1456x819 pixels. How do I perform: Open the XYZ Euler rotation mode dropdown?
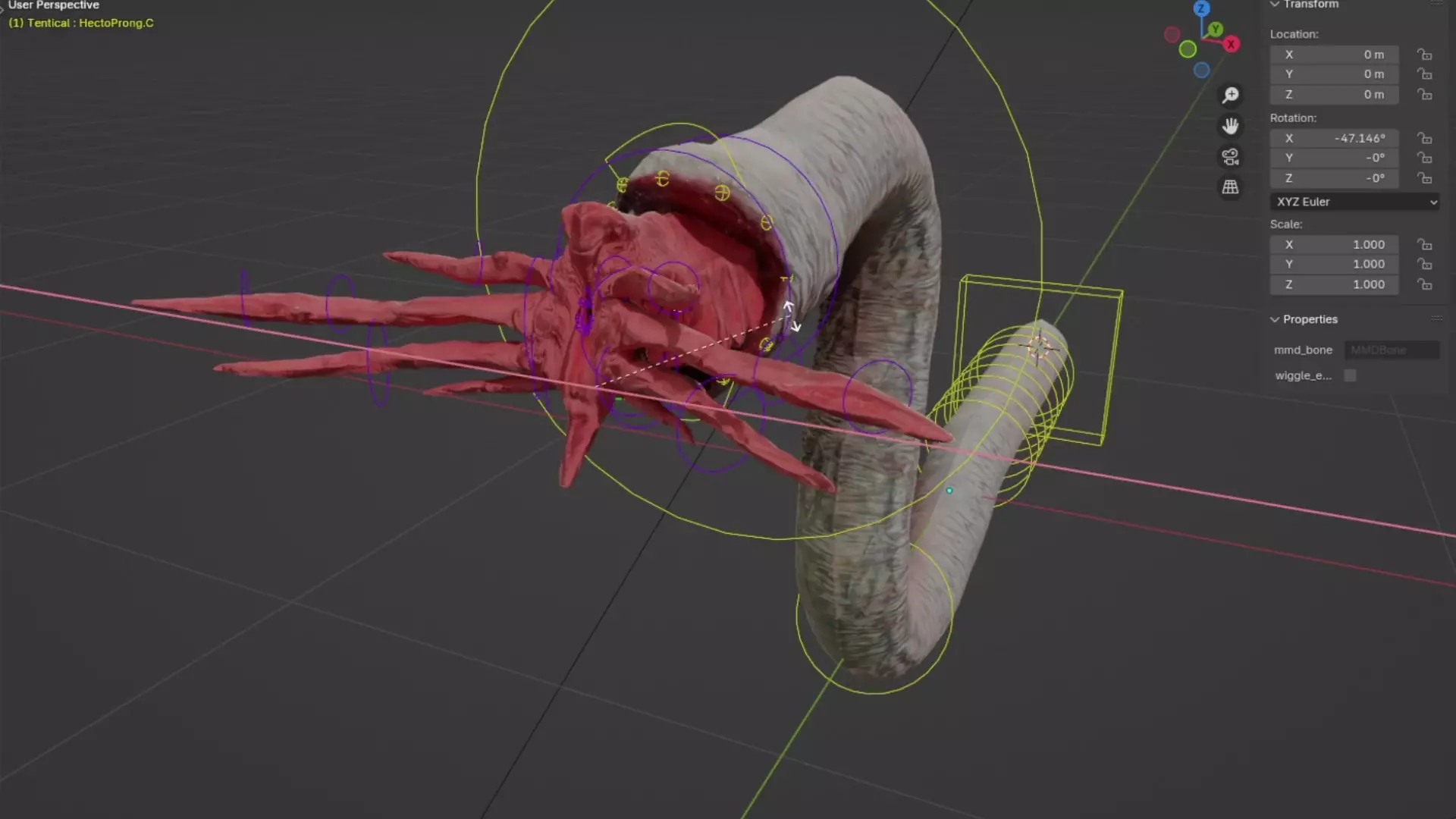point(1354,202)
